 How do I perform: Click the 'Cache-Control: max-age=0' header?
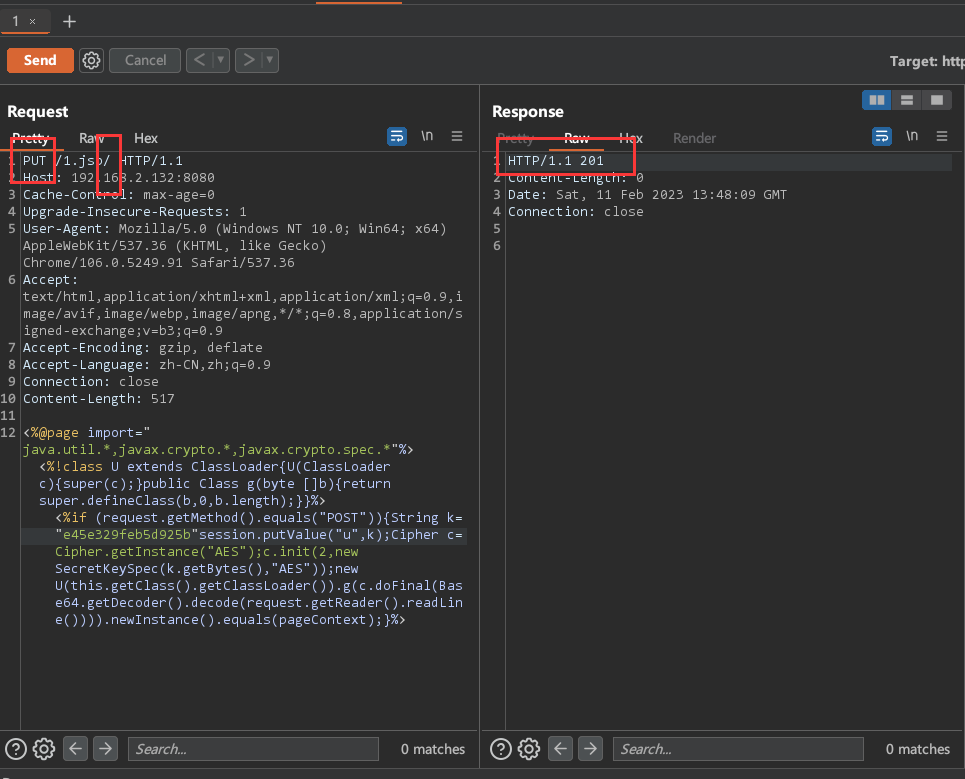pos(119,194)
